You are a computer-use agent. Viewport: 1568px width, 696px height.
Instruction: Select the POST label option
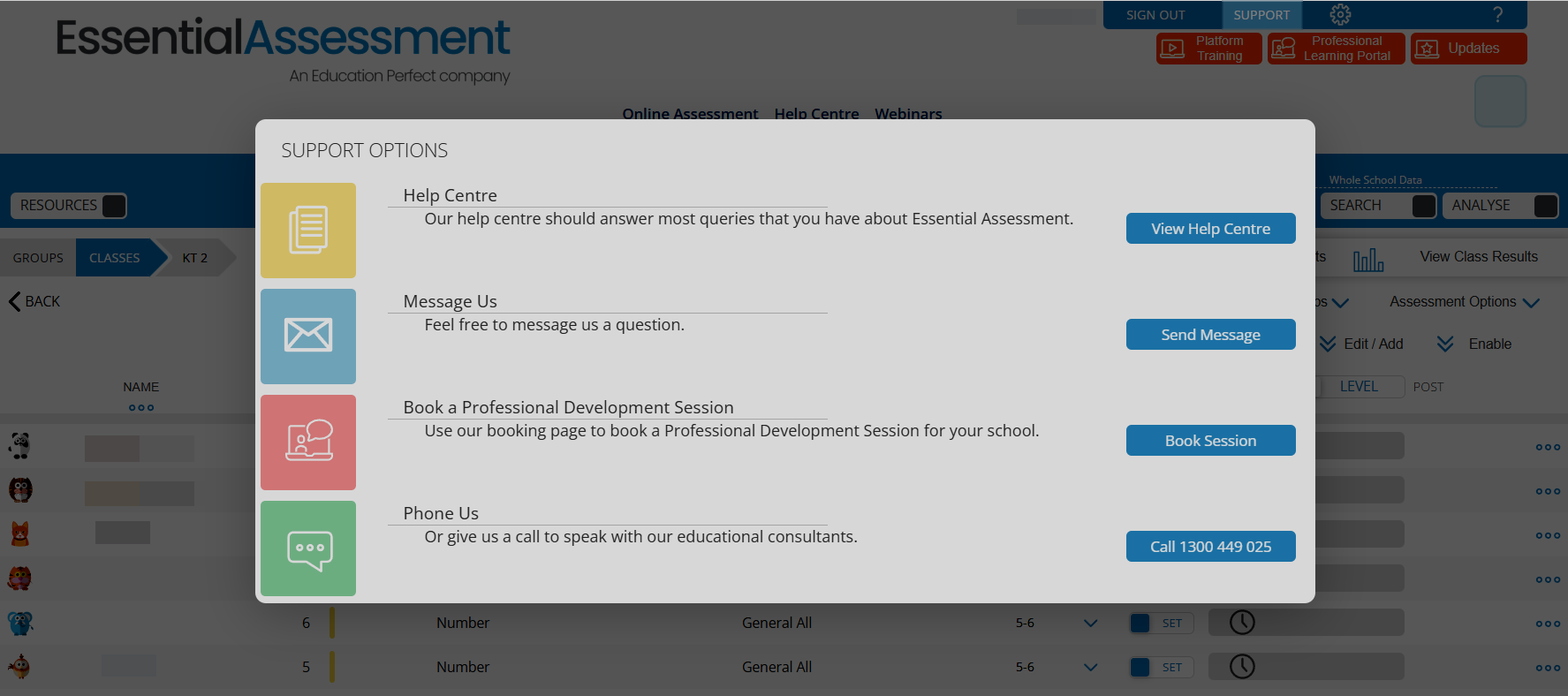pyautogui.click(x=1428, y=387)
